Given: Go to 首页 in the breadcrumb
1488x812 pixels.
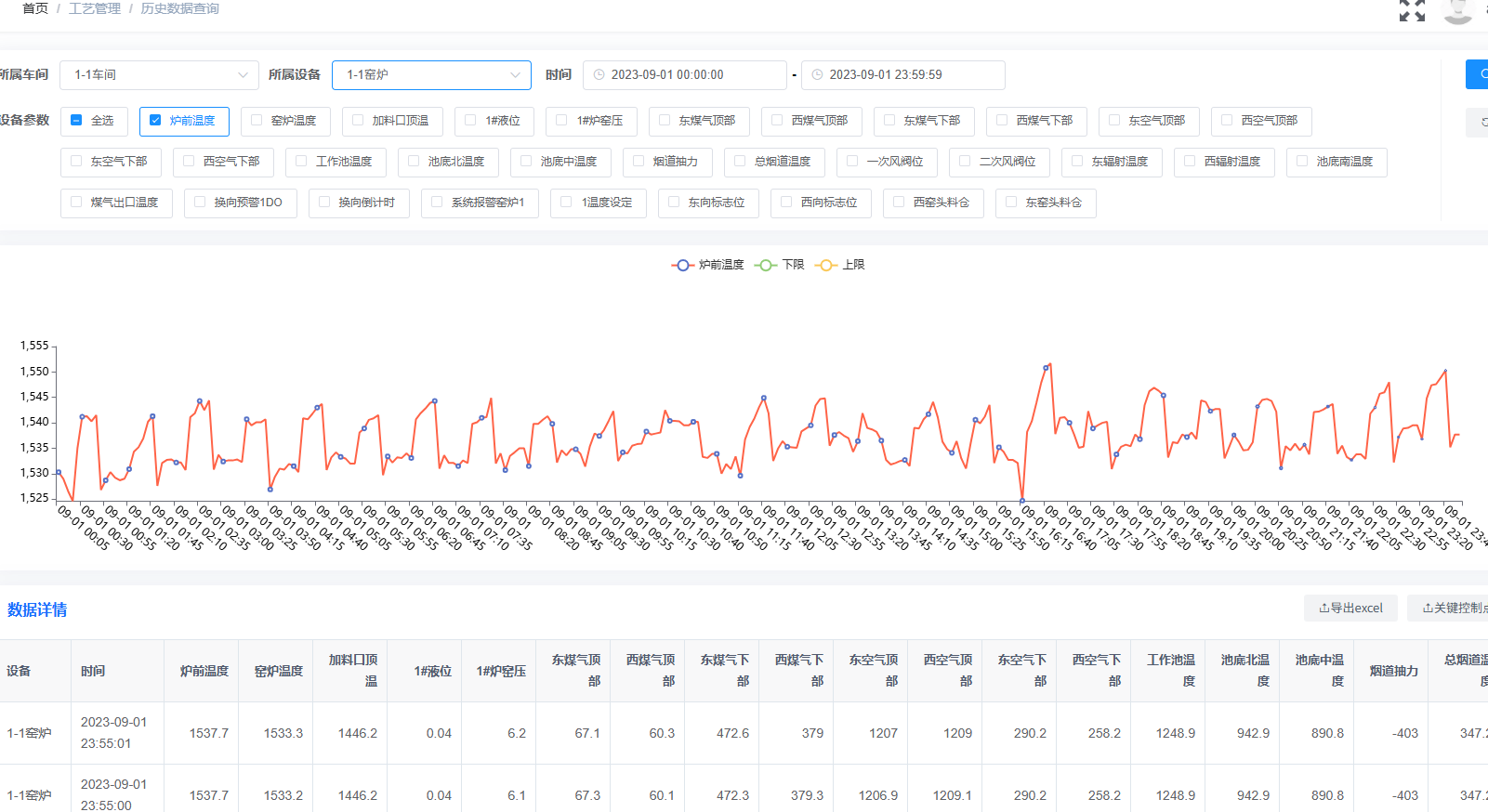Looking at the screenshot, I should point(35,8).
